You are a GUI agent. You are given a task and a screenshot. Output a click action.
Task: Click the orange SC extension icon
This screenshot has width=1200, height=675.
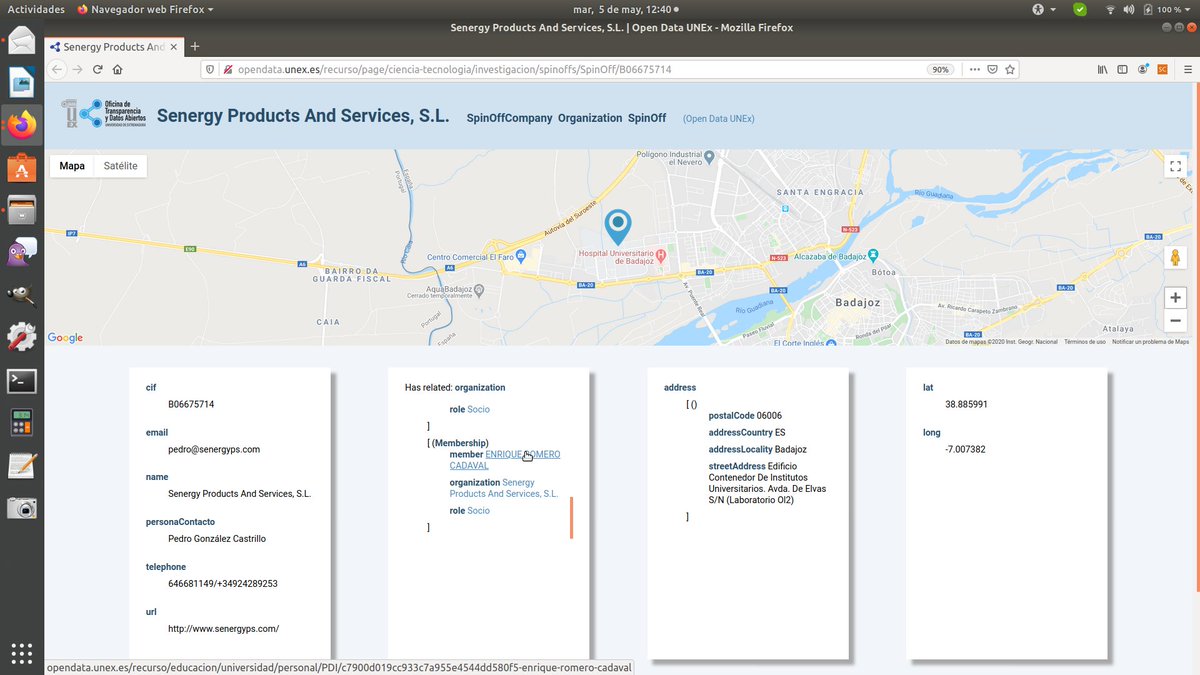pos(1162,69)
